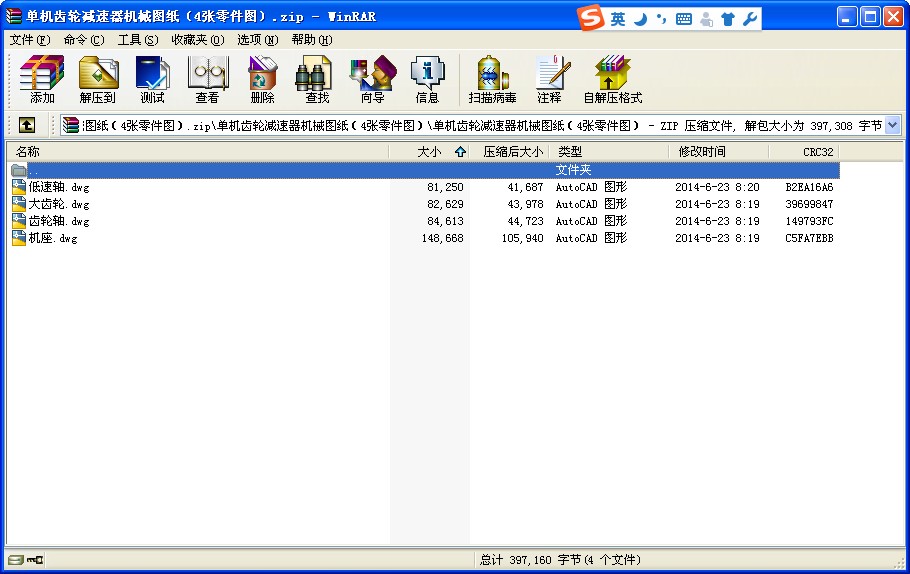
Task: Sort by 名称 column header
Action: (198, 152)
